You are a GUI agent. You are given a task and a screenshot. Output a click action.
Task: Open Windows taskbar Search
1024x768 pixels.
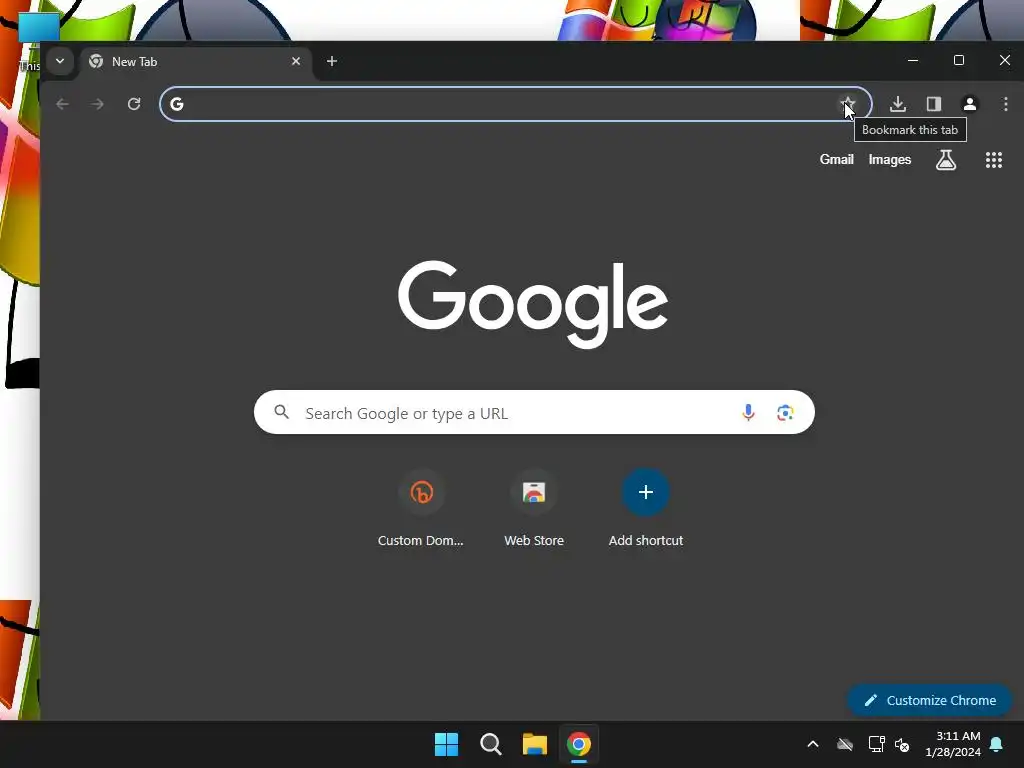pos(490,744)
